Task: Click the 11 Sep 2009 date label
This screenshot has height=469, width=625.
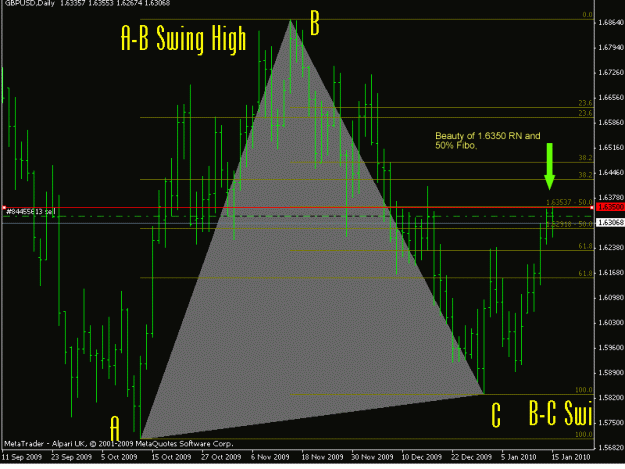Action: coord(22,457)
